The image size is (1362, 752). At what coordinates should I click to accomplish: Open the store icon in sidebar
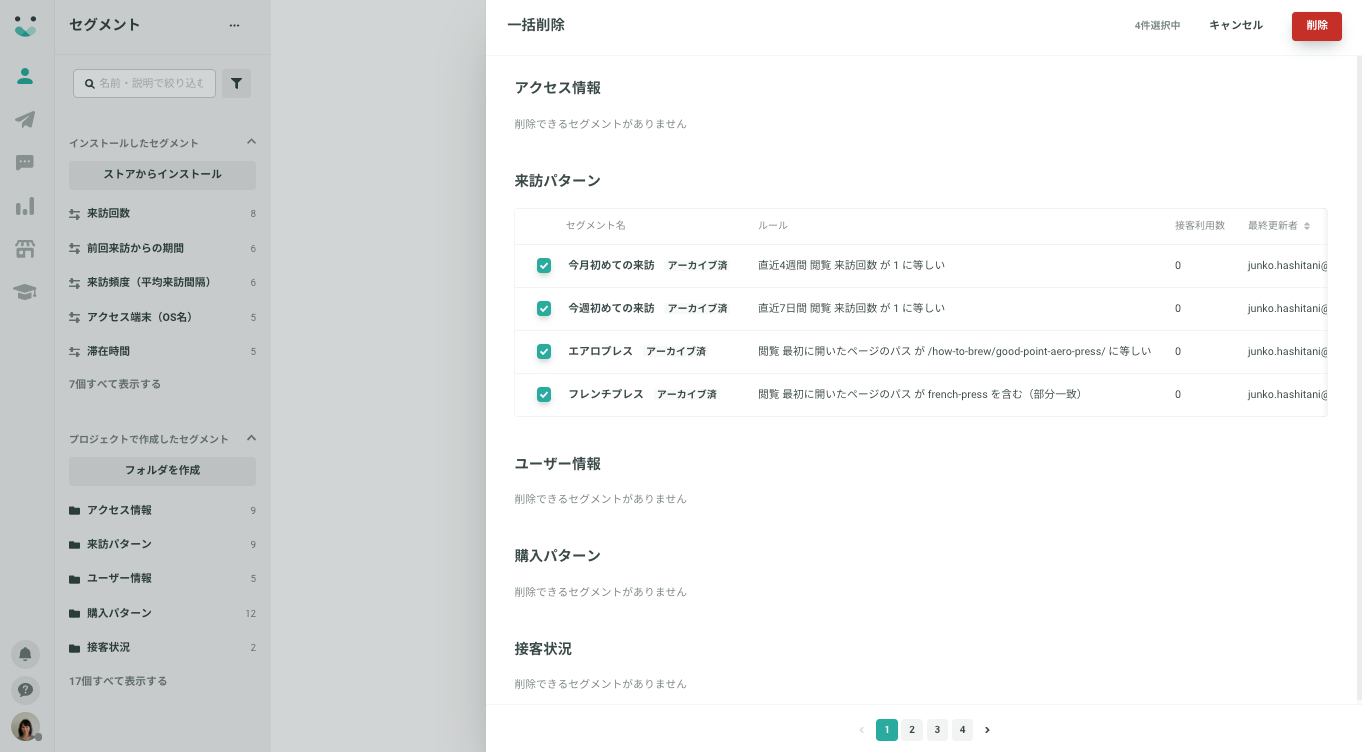25,249
